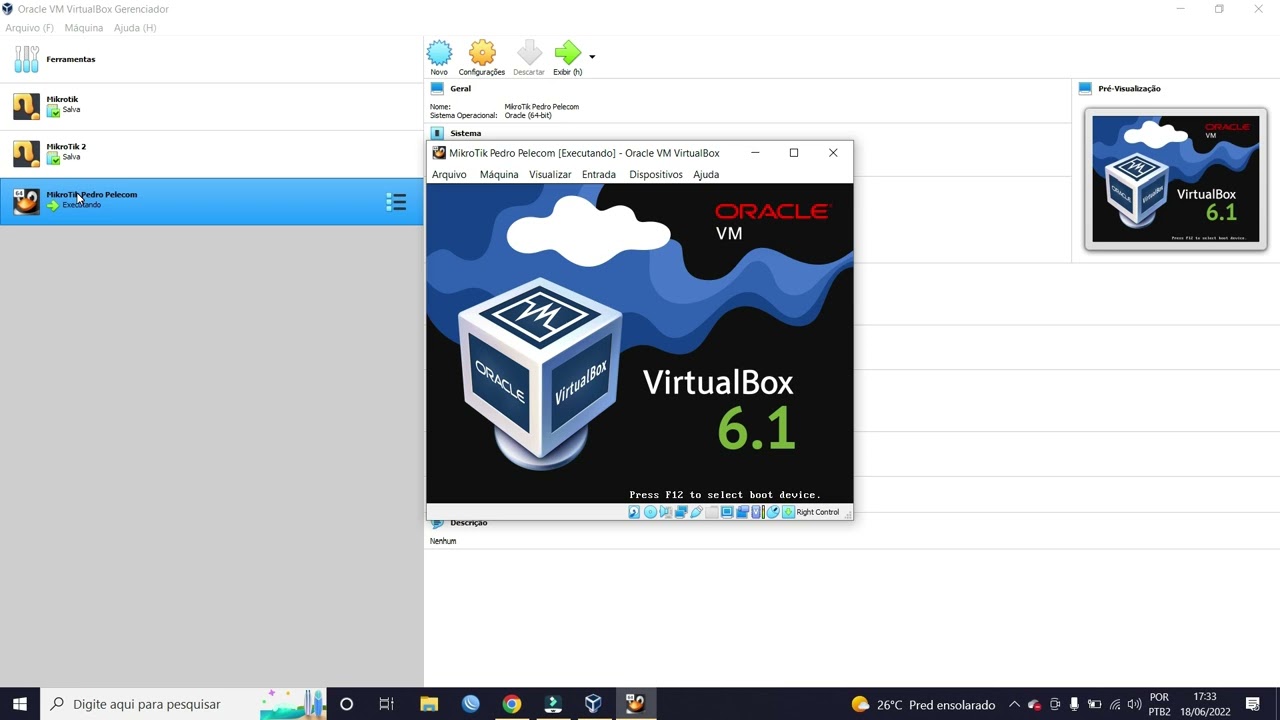The image size is (1280, 720).
Task: Click the volume speaker tray icon
Action: [x=1134, y=704]
